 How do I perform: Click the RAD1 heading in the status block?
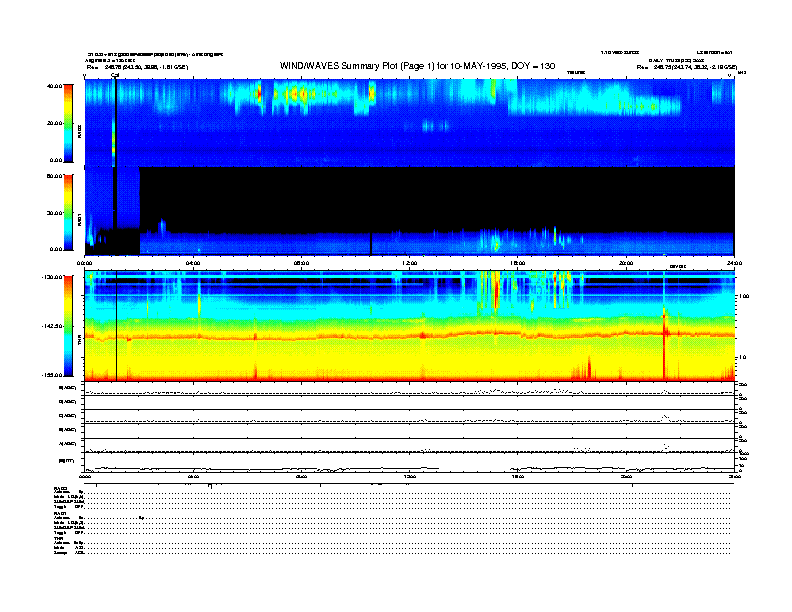point(61,514)
